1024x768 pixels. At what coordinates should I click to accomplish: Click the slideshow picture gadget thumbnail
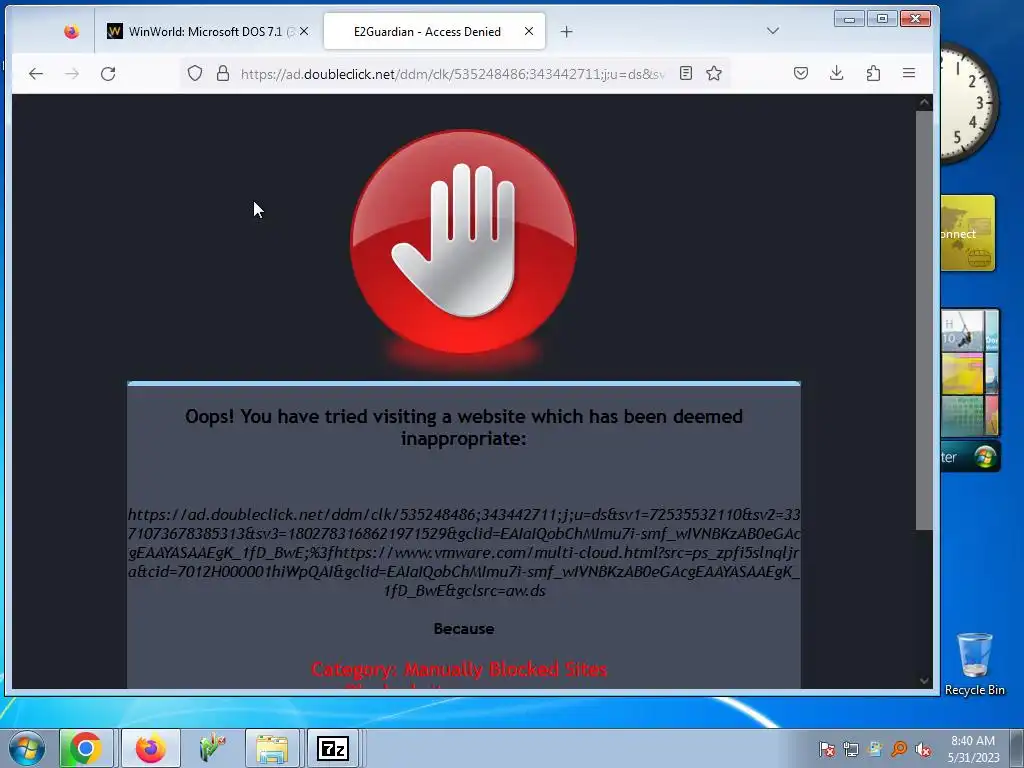970,372
